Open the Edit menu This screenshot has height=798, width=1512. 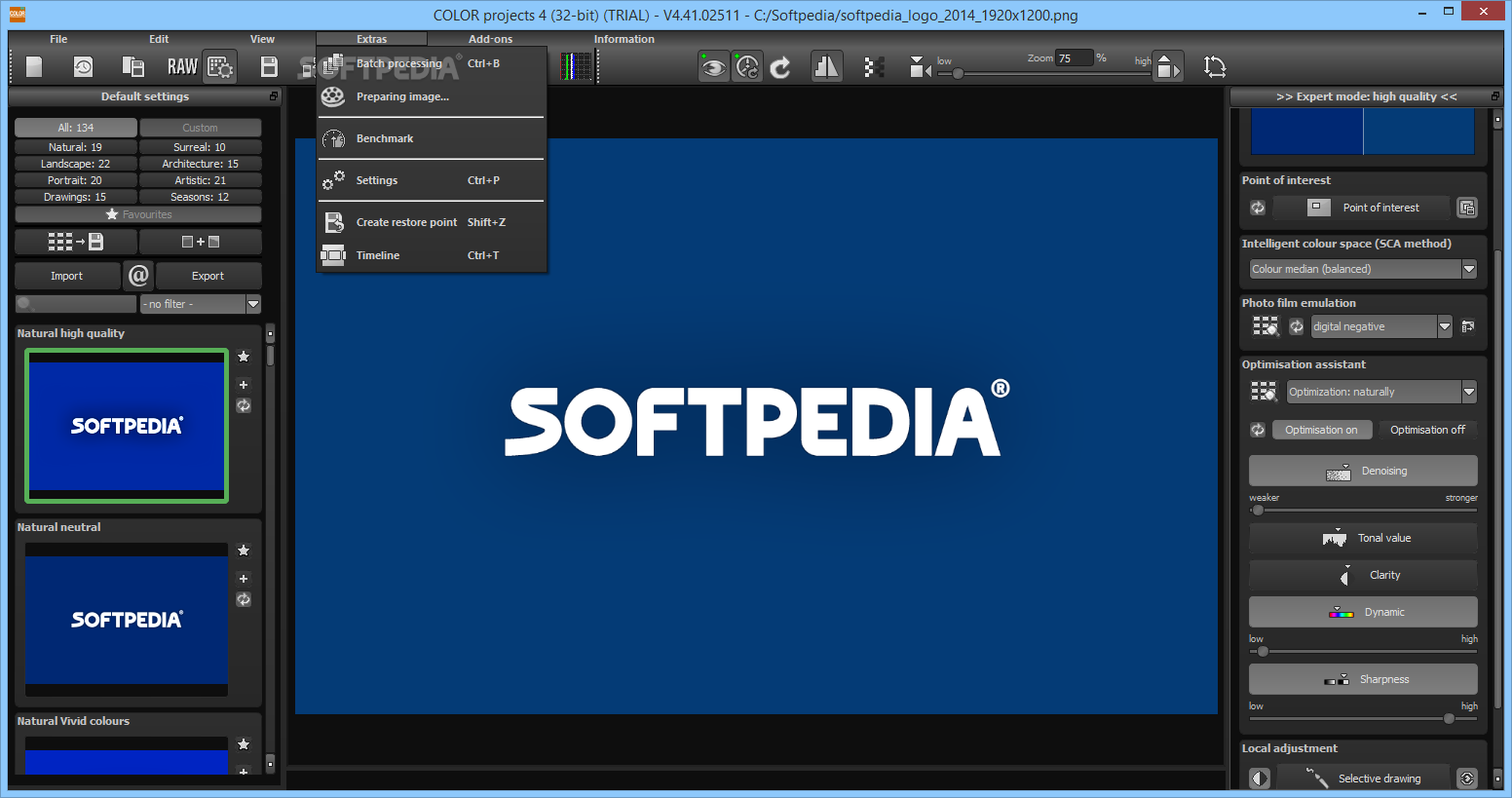click(x=159, y=39)
